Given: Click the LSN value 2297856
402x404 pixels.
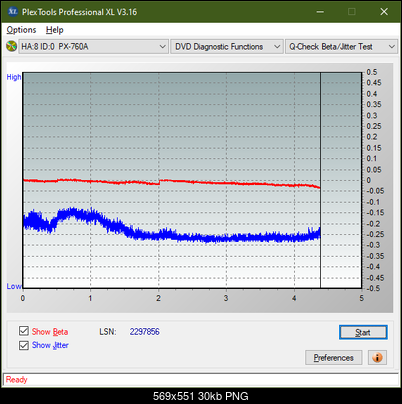Looking at the screenshot, I should point(145,332).
